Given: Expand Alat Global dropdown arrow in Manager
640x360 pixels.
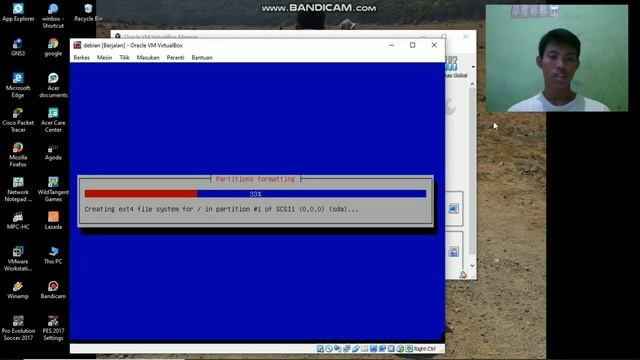Looking at the screenshot, I should (473, 67).
